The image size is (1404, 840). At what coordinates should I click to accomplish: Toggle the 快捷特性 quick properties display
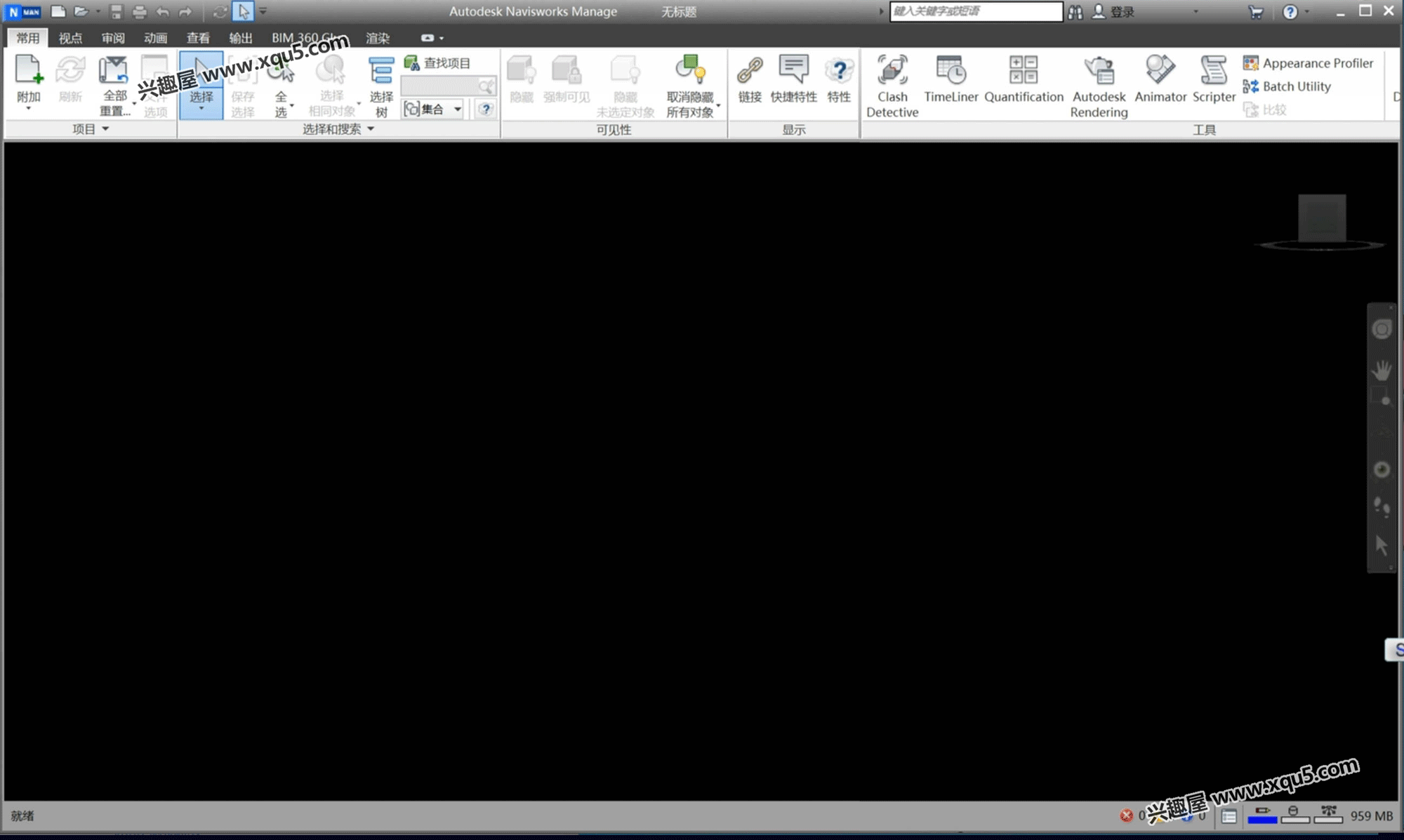tap(793, 79)
